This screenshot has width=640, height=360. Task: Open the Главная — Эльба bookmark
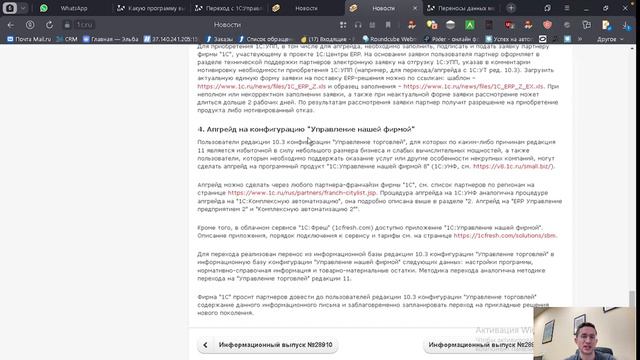point(111,39)
